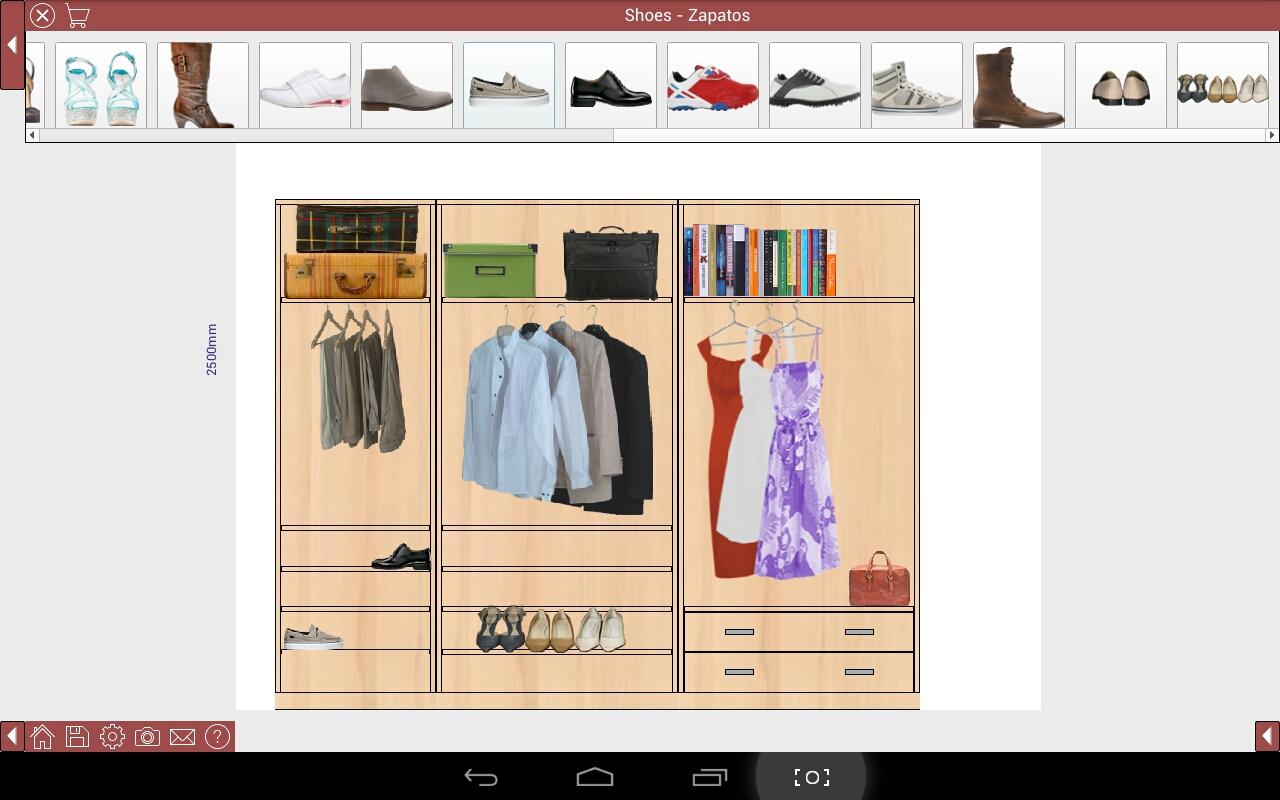Send the design via the envelope icon
1280x800 pixels.
click(x=182, y=737)
